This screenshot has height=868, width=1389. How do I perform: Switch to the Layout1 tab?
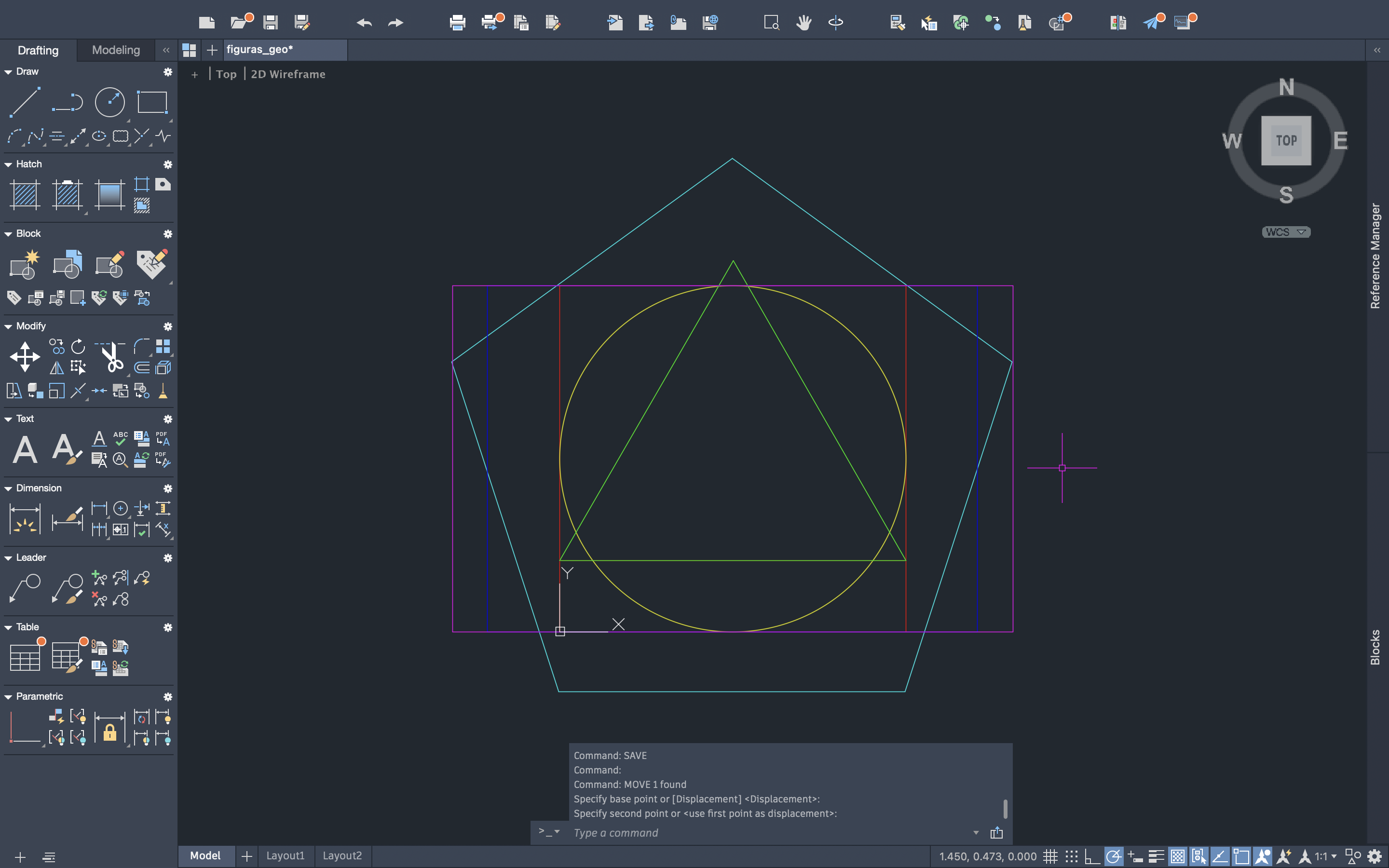(285, 855)
